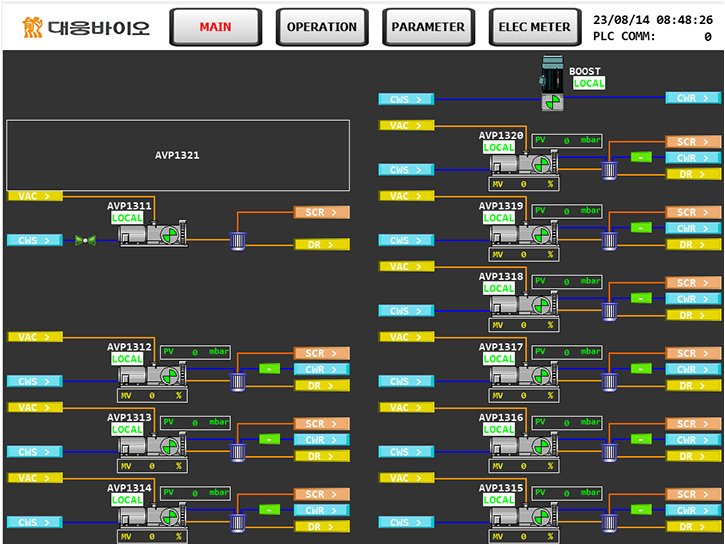Click the SCR arrow tag for AVP1317
725x545 pixels.
[x=693, y=354]
